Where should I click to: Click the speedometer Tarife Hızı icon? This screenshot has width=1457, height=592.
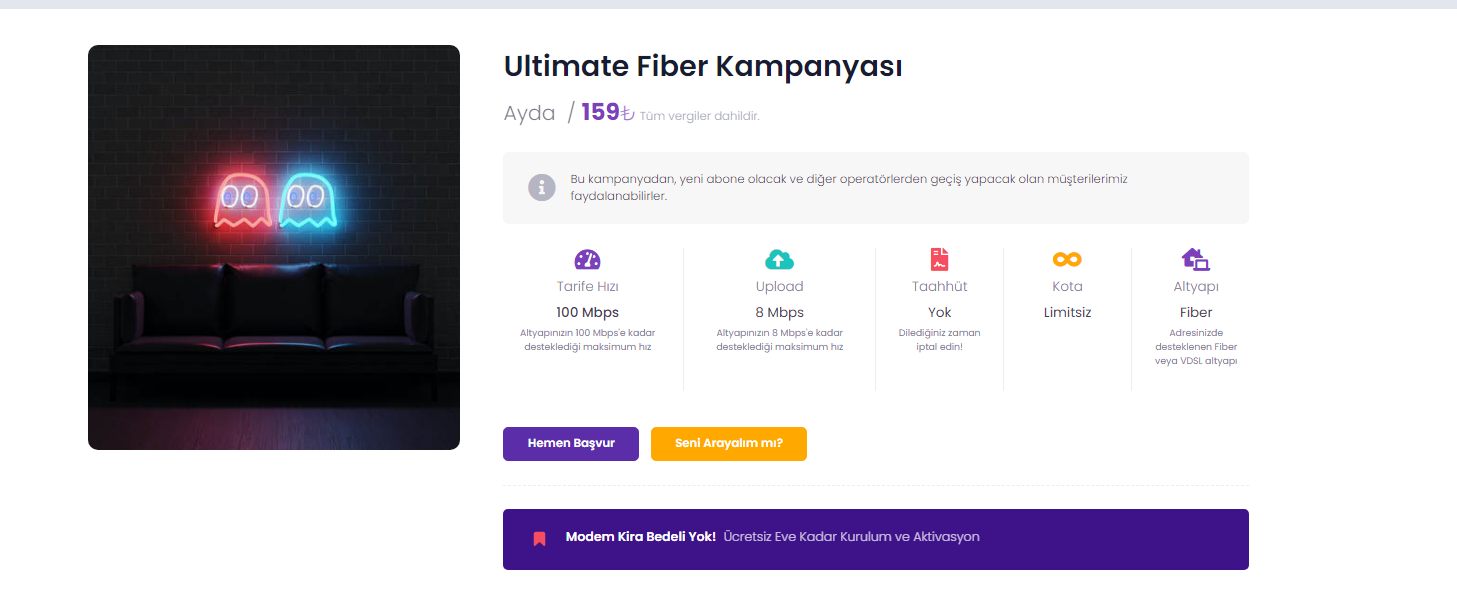coord(587,260)
